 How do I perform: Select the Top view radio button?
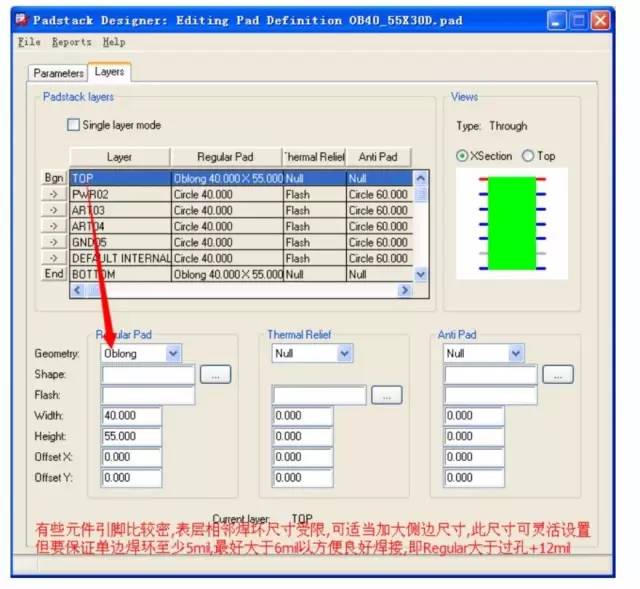click(528, 156)
